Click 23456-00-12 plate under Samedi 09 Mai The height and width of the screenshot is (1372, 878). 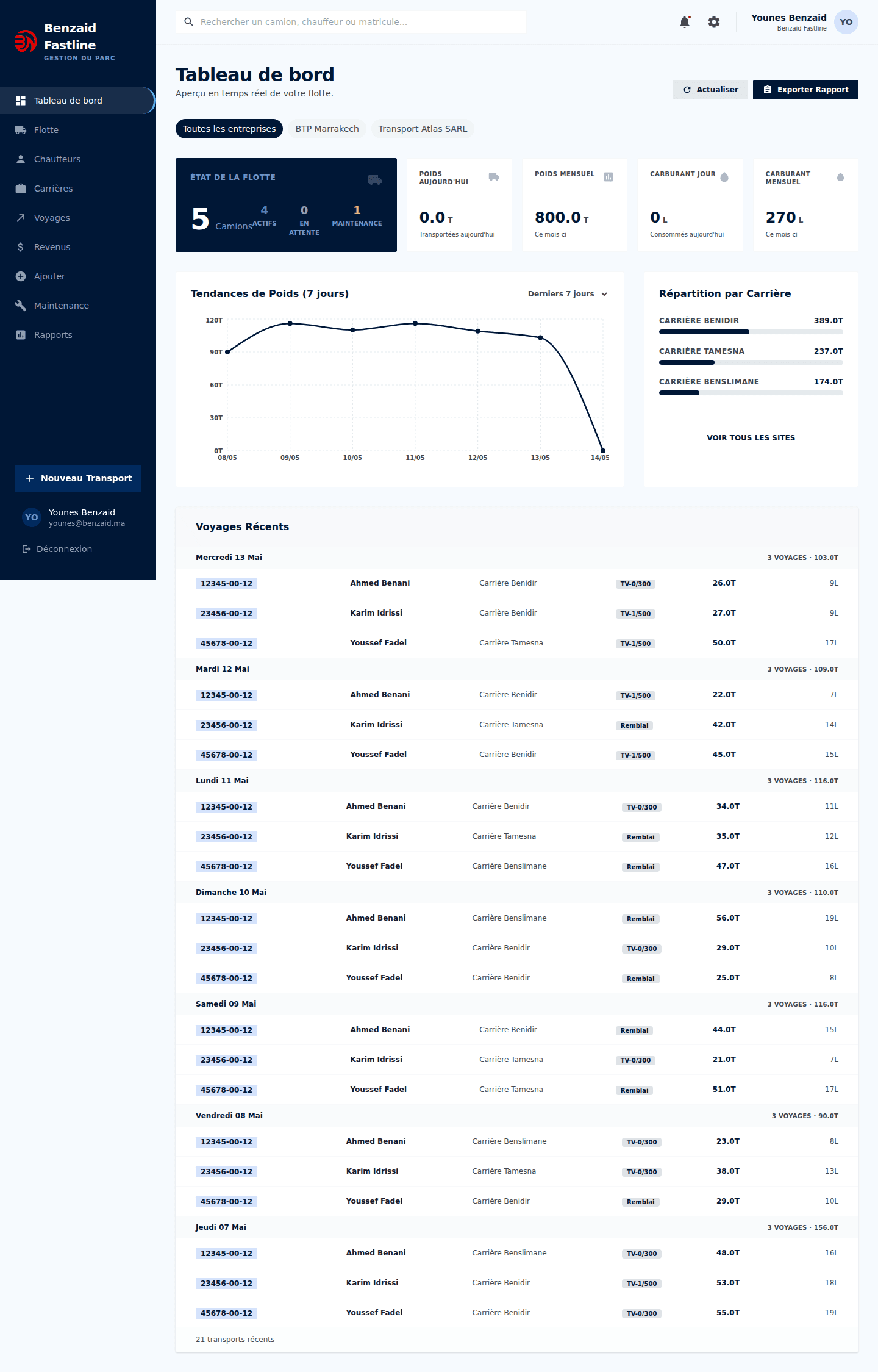coord(226,1060)
